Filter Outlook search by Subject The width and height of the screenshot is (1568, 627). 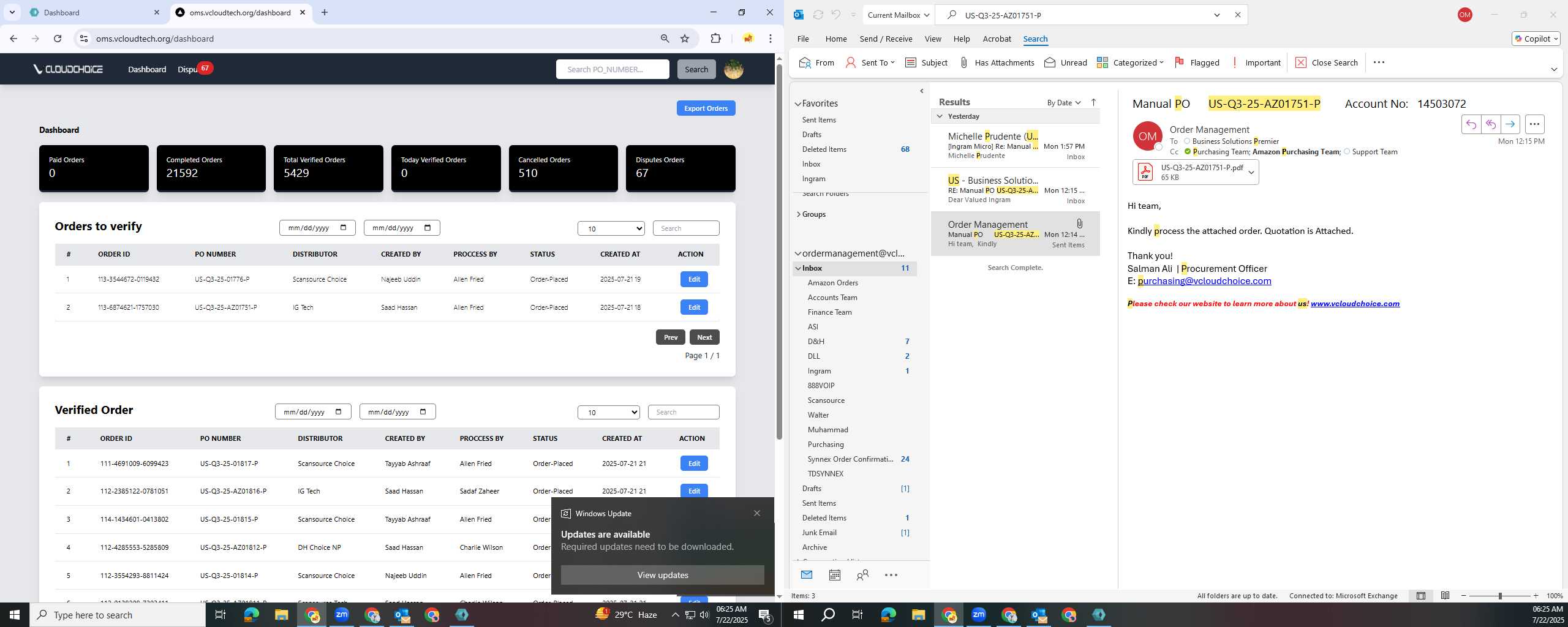click(x=926, y=62)
